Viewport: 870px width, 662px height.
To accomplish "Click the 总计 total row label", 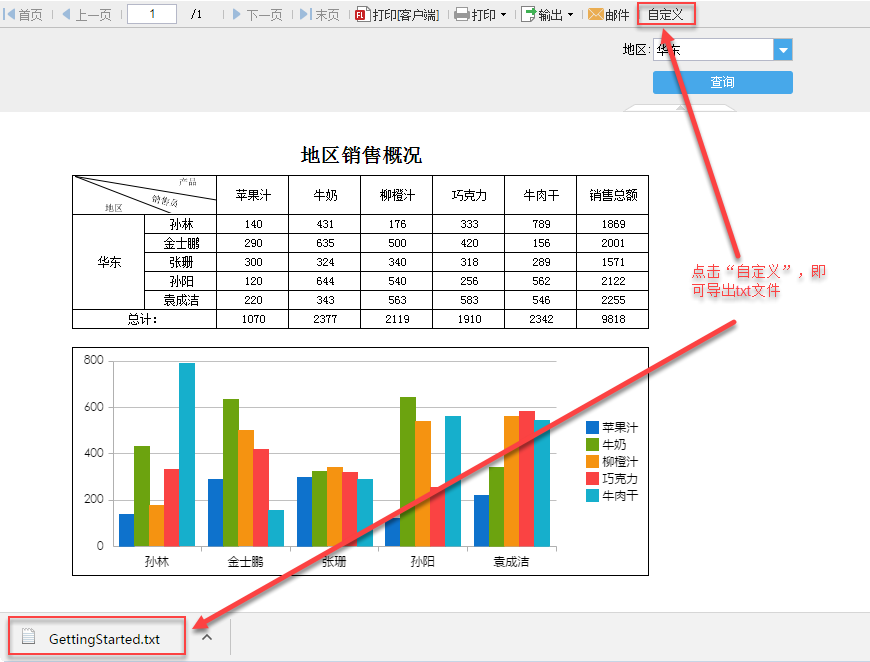I will [x=144, y=319].
